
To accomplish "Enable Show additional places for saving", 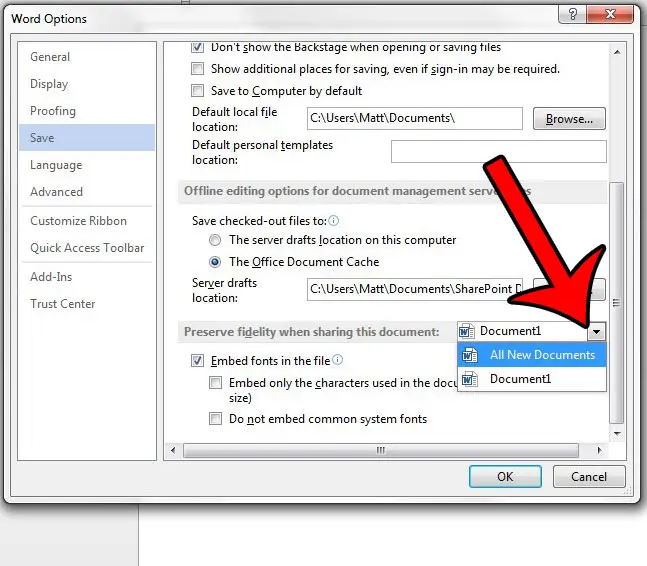I will 198,68.
